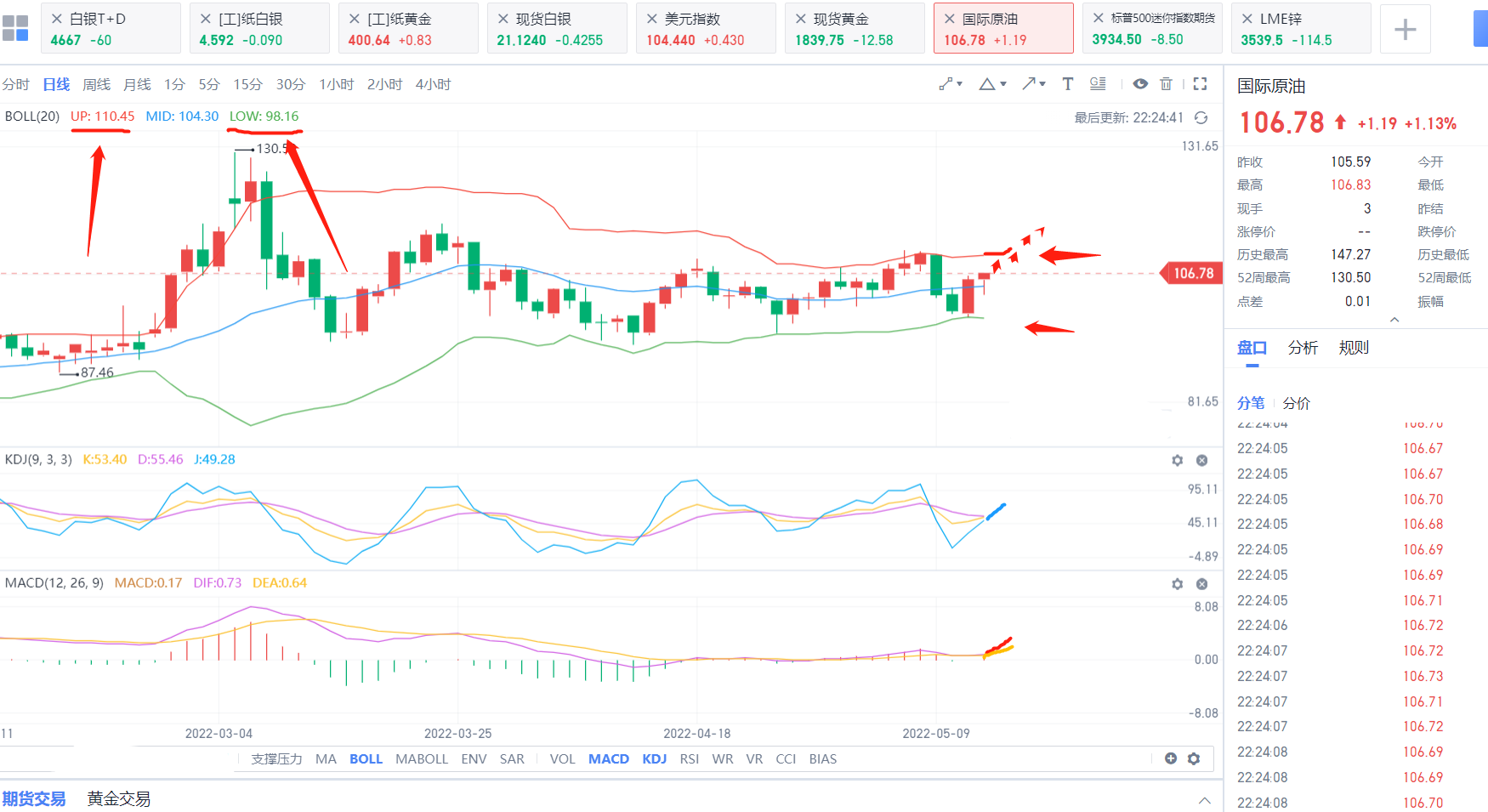Open the grid layout icon

pyautogui.click(x=15, y=28)
